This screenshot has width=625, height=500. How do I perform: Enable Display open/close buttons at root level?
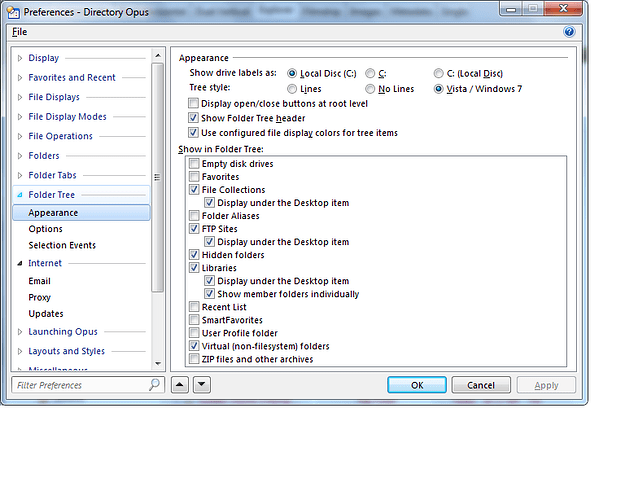point(193,103)
